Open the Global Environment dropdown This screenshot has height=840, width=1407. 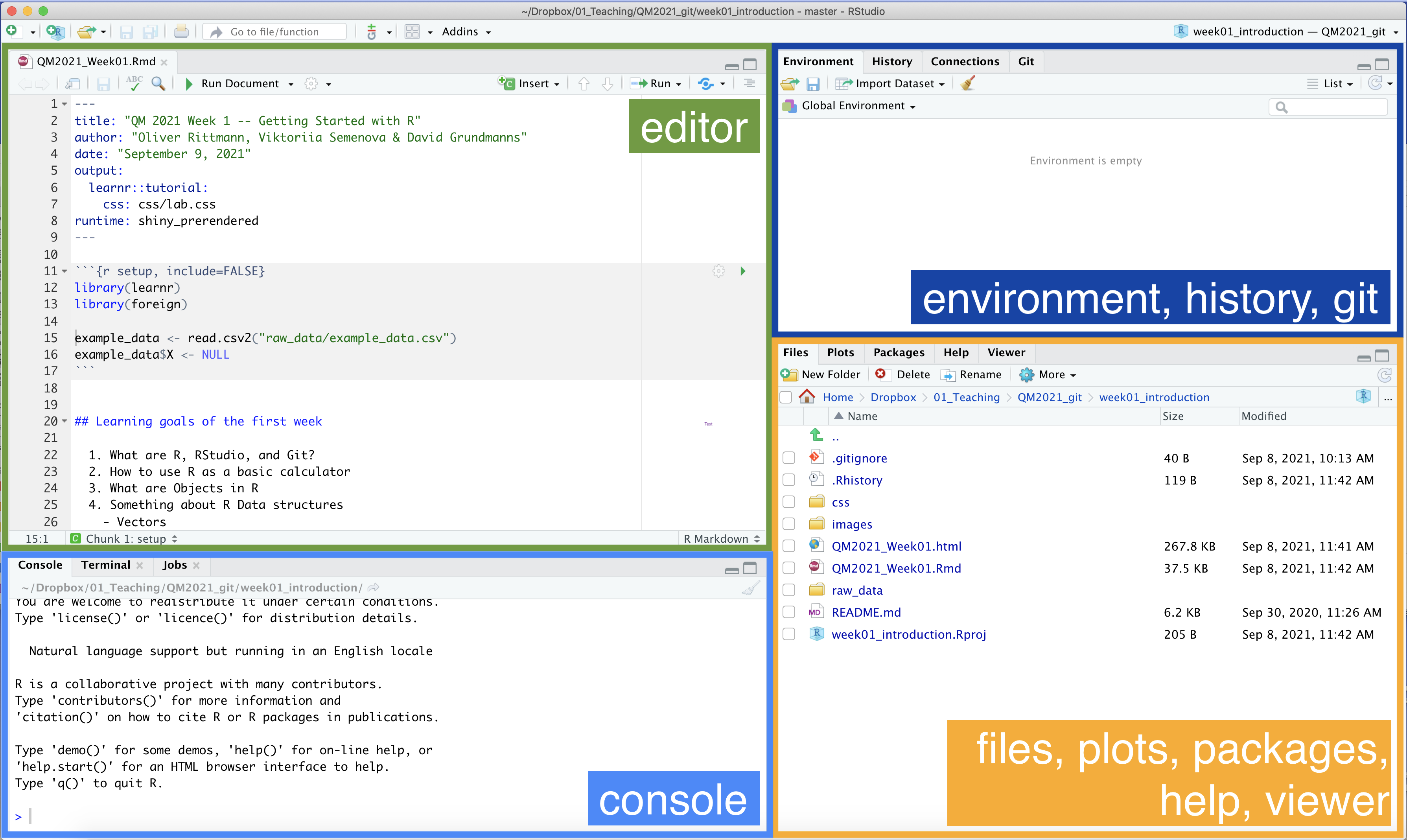[x=857, y=106]
